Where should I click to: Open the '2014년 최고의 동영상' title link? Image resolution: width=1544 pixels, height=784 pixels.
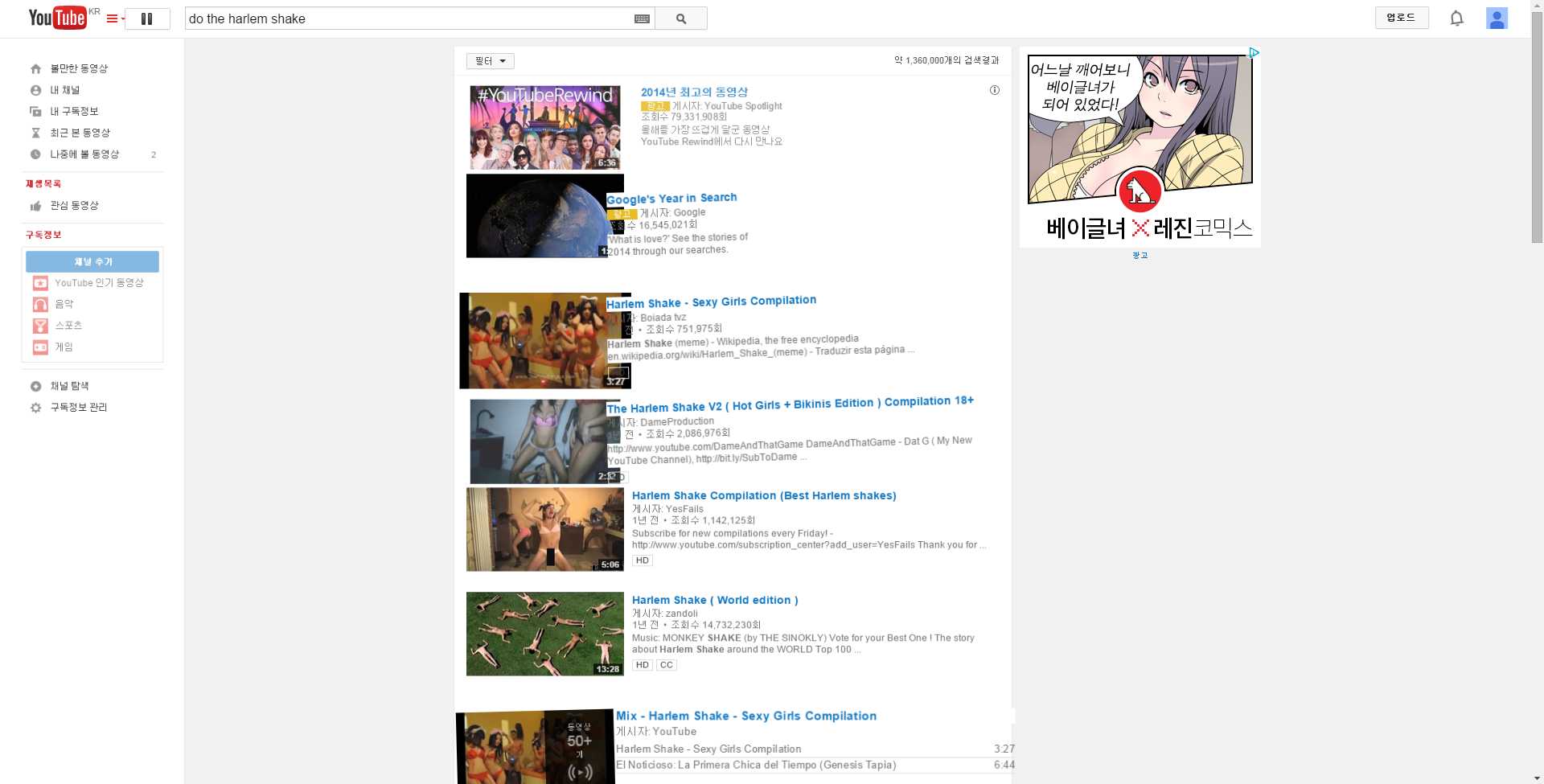[x=694, y=92]
